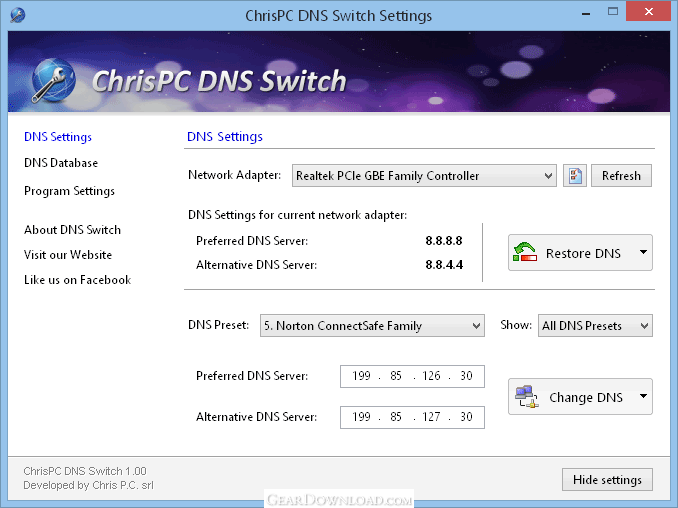Click the Refresh button
678x508 pixels.
pyautogui.click(x=621, y=176)
